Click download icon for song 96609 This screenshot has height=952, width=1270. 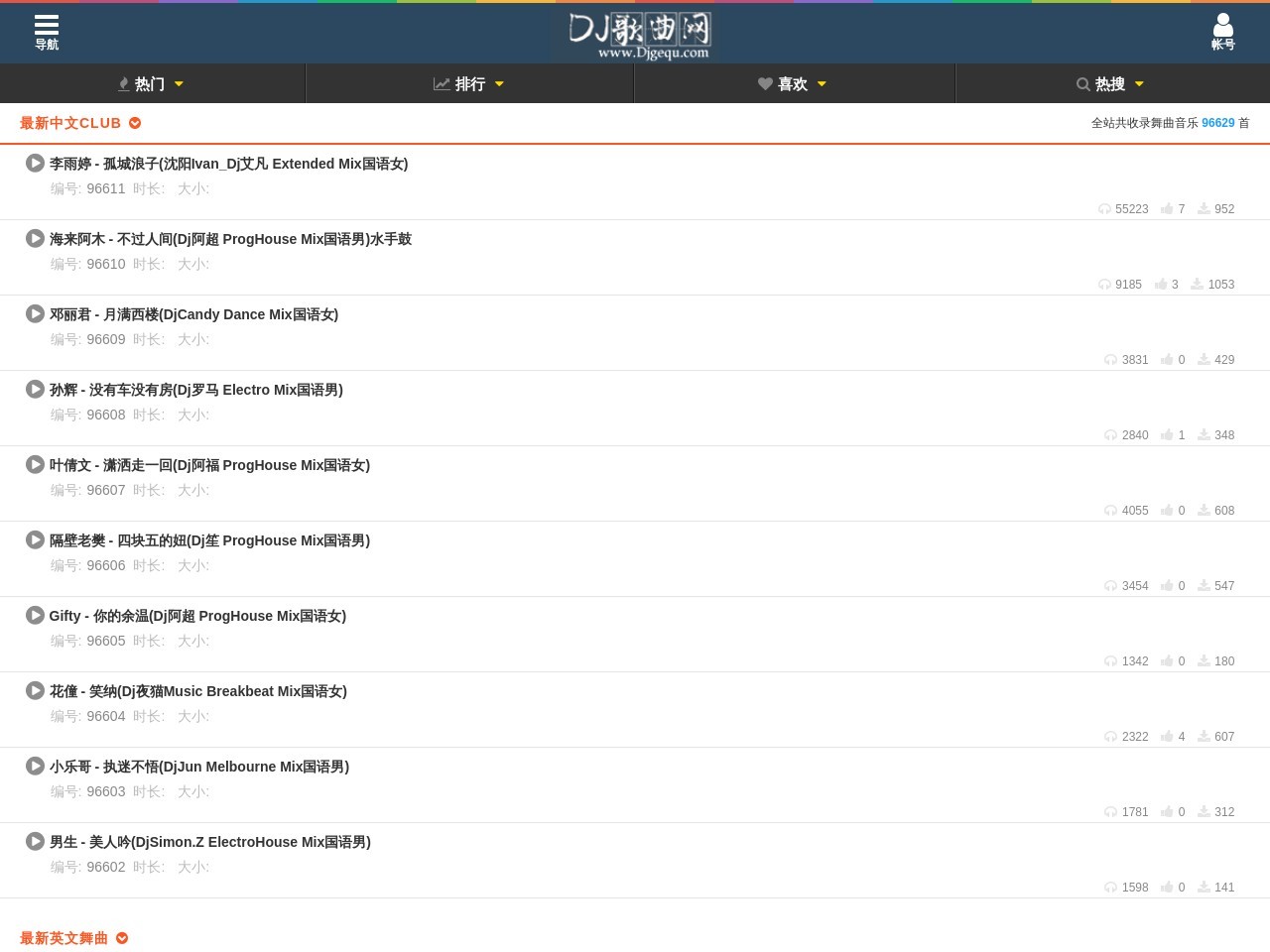[1204, 359]
